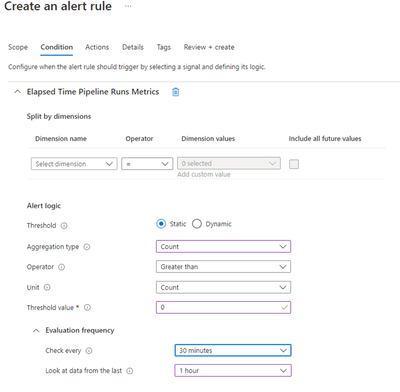Click the info icon next to Check every
Image resolution: width=400 pixels, height=392 pixels.
(x=89, y=351)
